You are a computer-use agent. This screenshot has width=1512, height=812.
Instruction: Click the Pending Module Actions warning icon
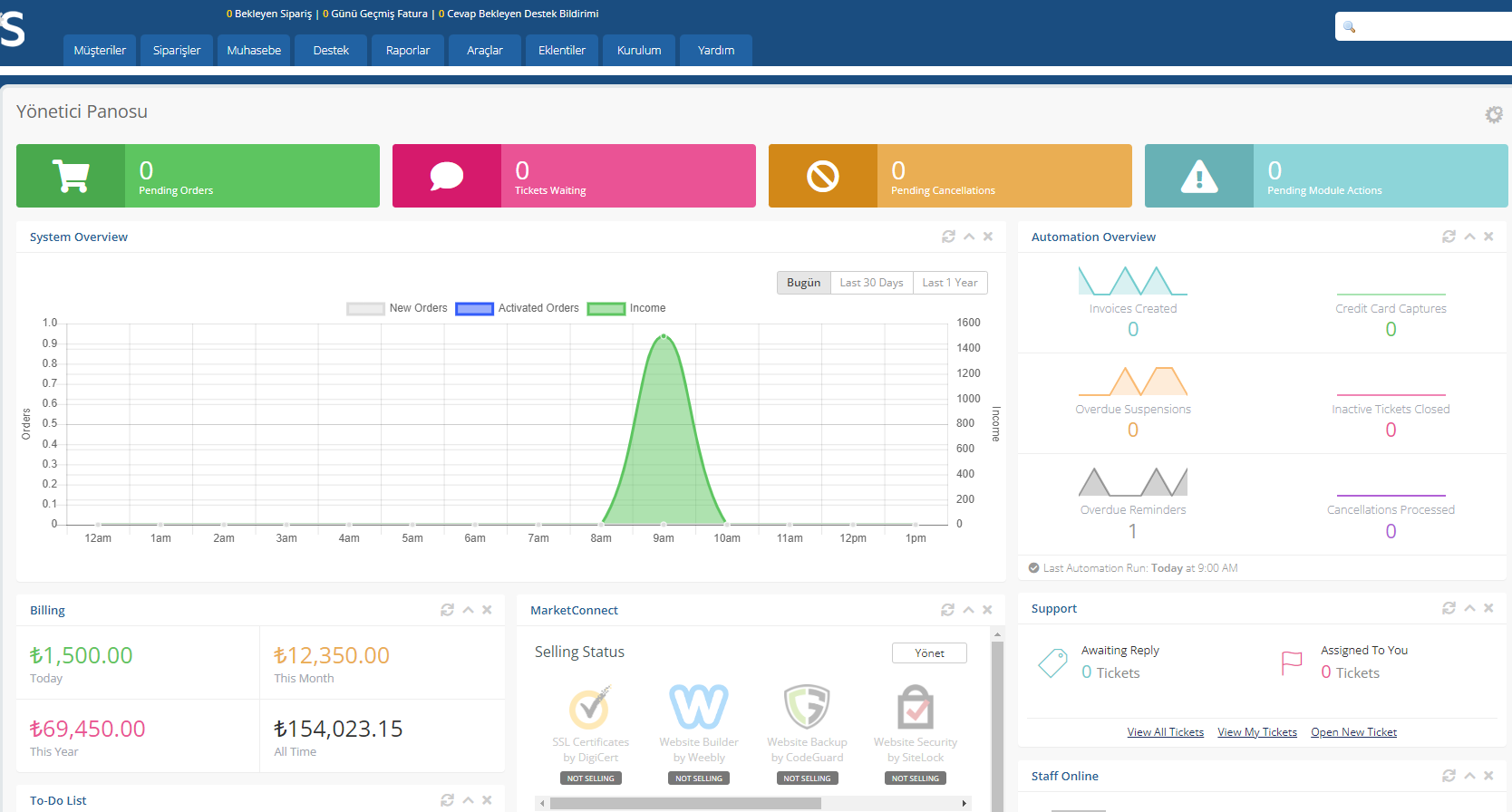point(1199,176)
